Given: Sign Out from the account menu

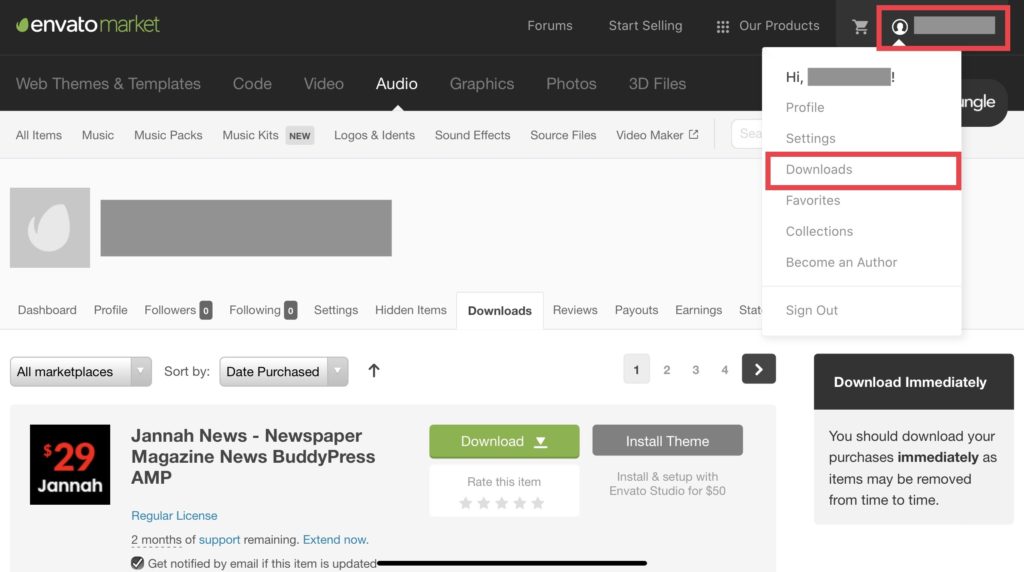Looking at the screenshot, I should [x=811, y=311].
